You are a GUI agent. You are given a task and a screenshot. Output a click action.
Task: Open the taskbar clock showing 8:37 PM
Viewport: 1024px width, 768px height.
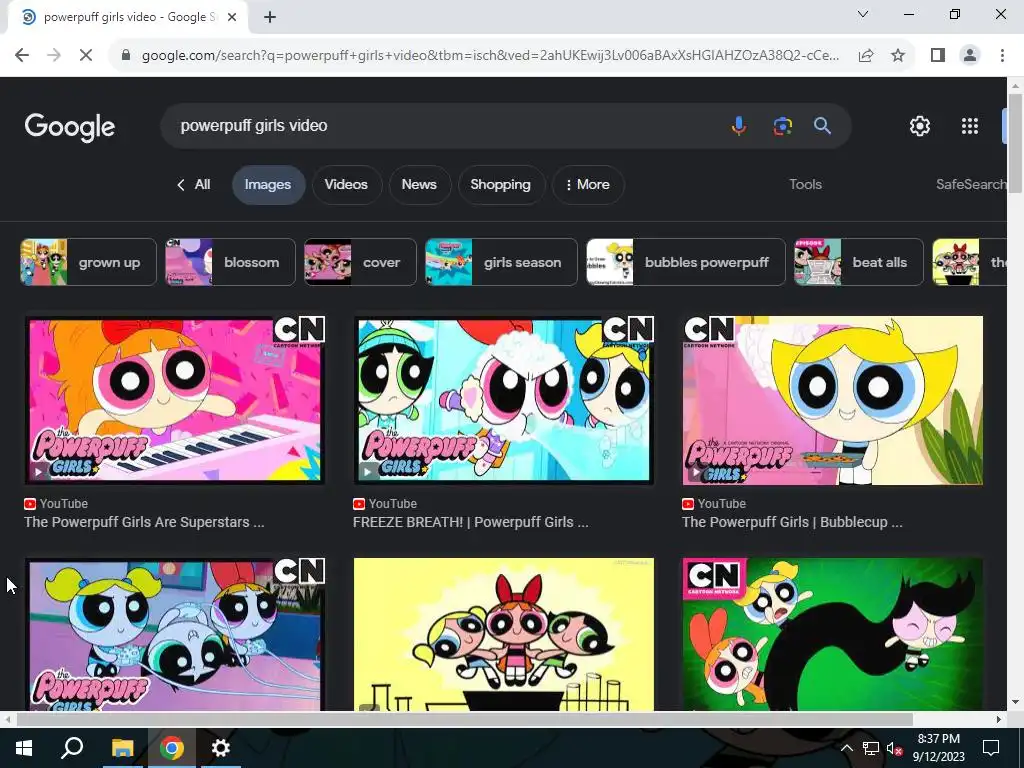coord(938,748)
